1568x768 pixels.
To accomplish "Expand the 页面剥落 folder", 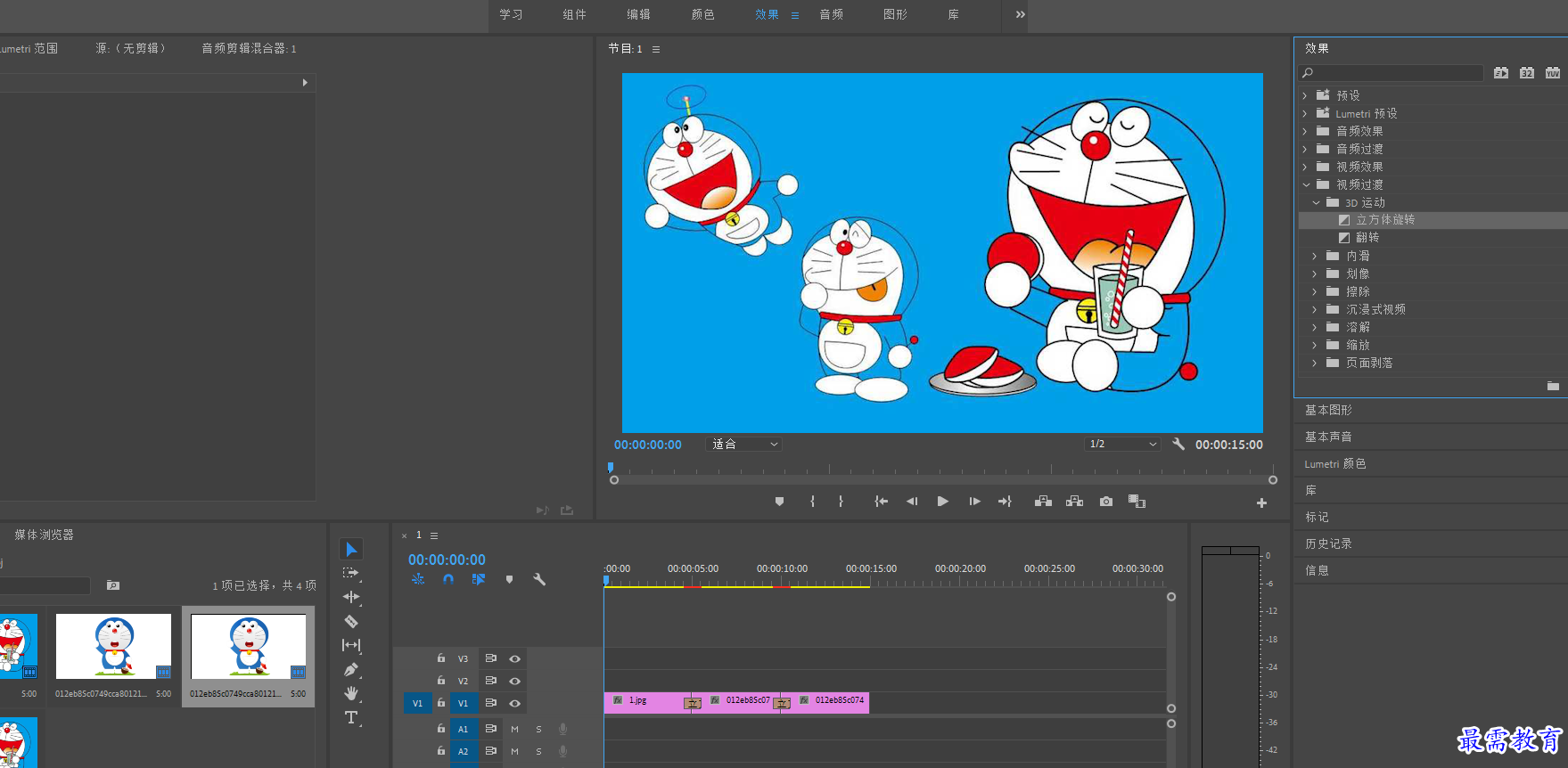I will (x=1314, y=363).
